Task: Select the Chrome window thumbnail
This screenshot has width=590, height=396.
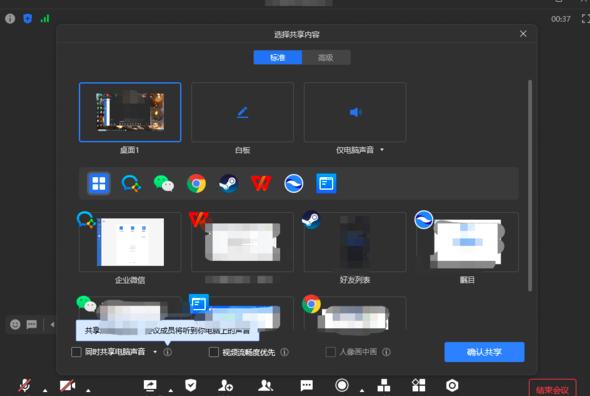Action: pyautogui.click(x=355, y=313)
